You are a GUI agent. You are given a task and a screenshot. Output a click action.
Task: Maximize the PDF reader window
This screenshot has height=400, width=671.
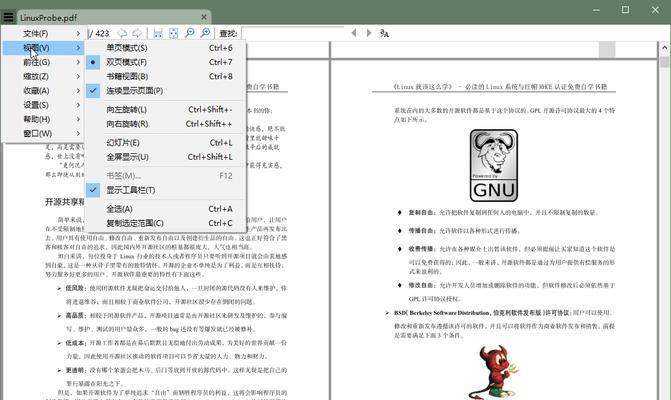pyautogui.click(x=625, y=10)
